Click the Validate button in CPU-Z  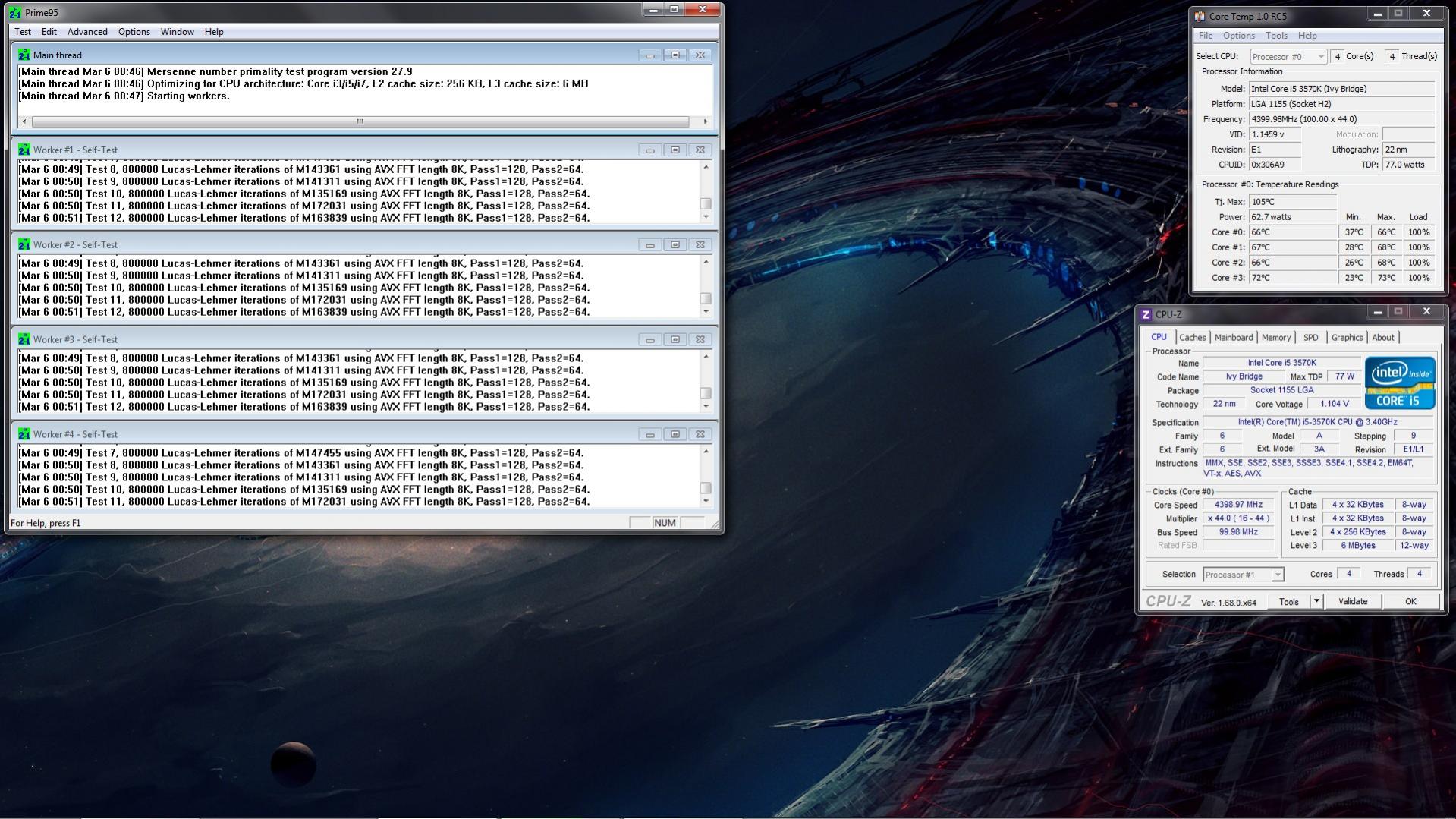(x=1352, y=601)
